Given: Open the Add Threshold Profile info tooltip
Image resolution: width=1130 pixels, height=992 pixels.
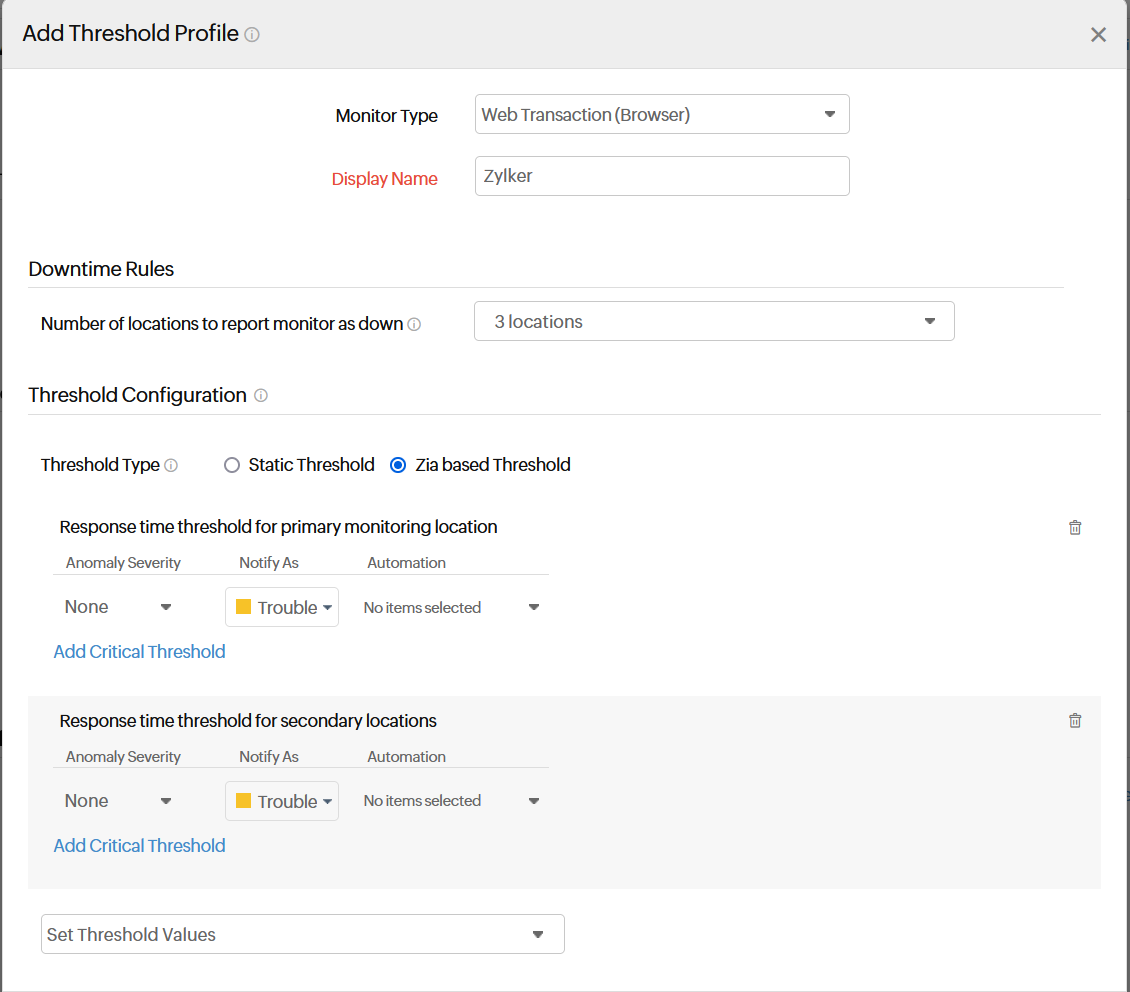Looking at the screenshot, I should coord(250,33).
